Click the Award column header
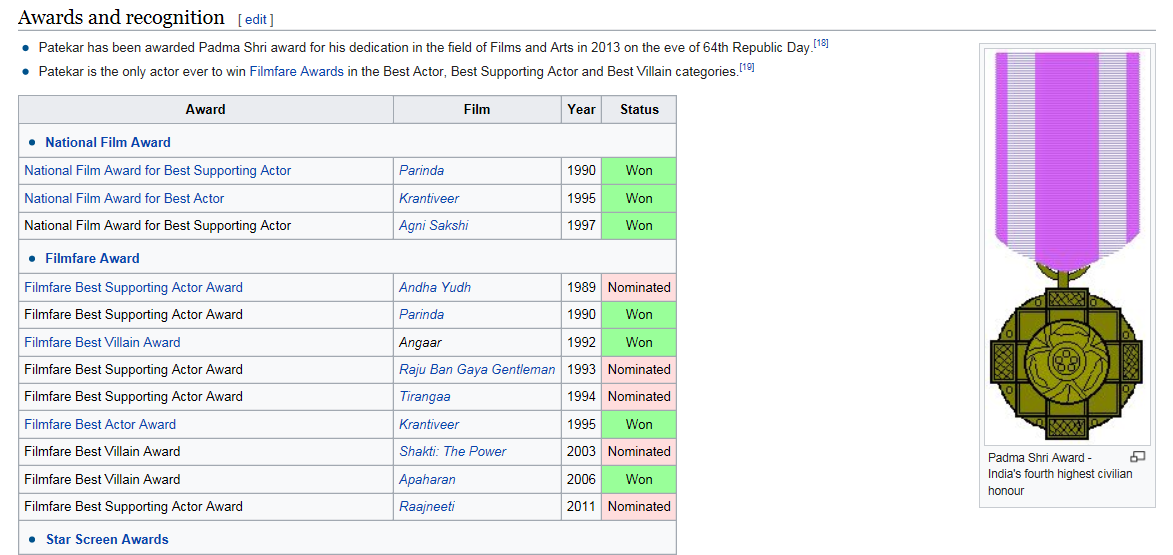This screenshot has width=1173, height=555. [206, 109]
